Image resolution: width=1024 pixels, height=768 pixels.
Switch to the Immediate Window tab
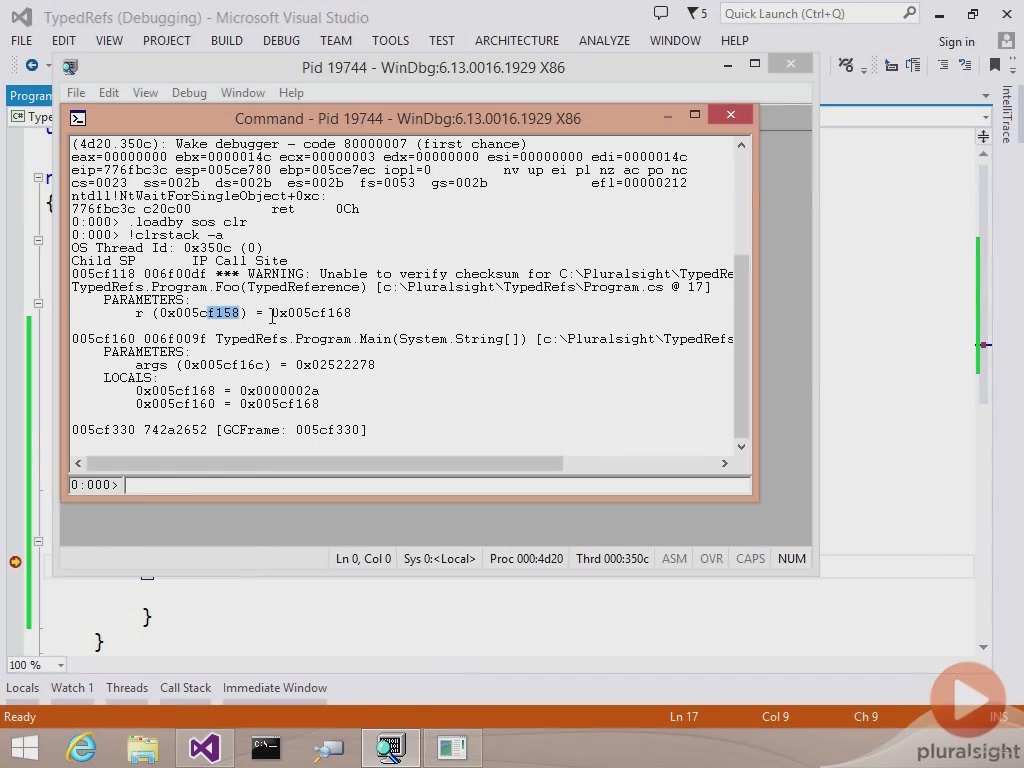coord(274,688)
